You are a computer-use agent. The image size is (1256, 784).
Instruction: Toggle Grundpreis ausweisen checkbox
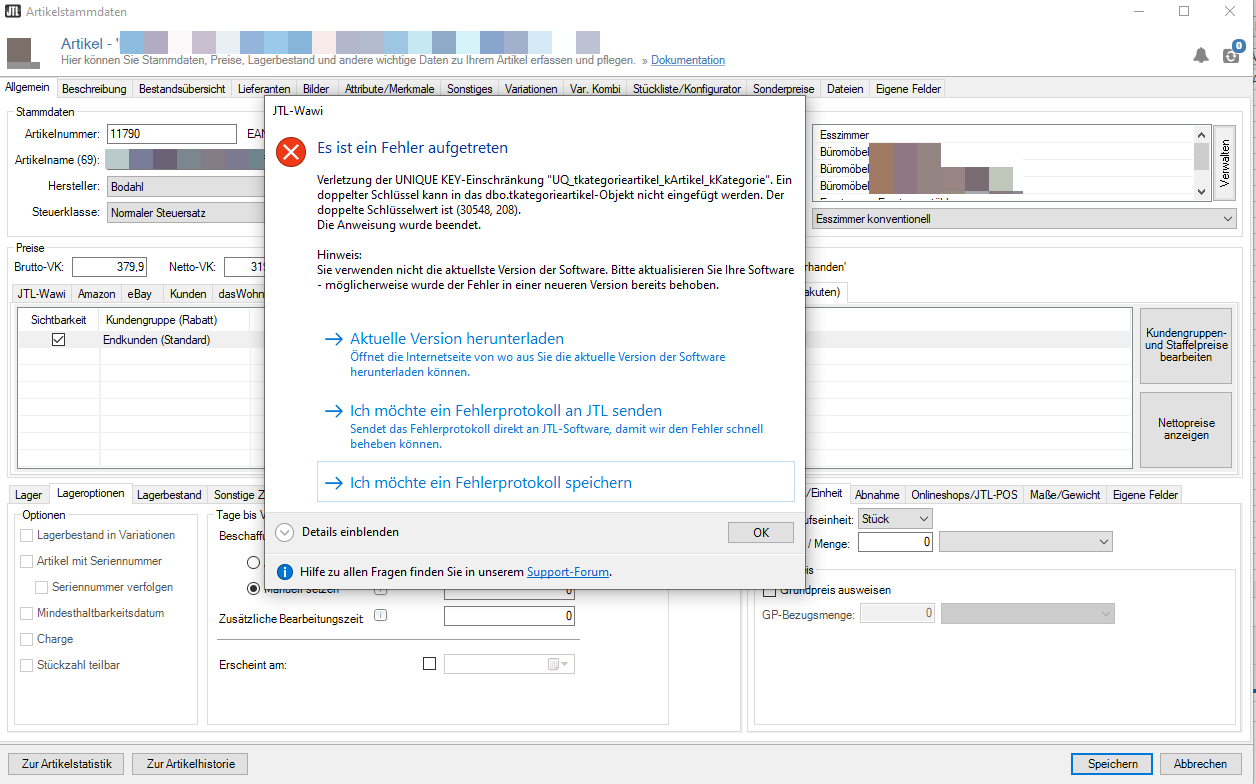tap(770, 590)
